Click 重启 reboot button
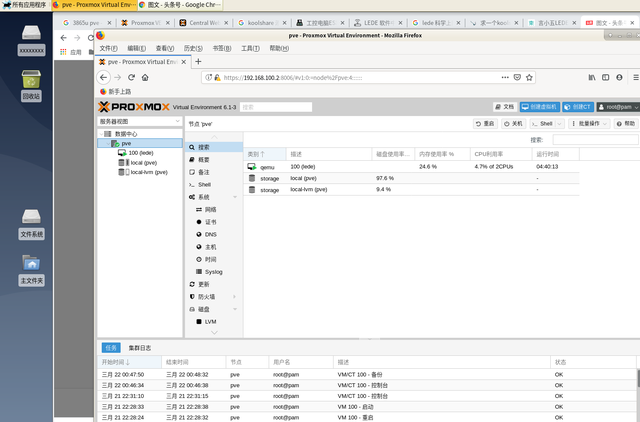The width and height of the screenshot is (640, 422). click(485, 124)
